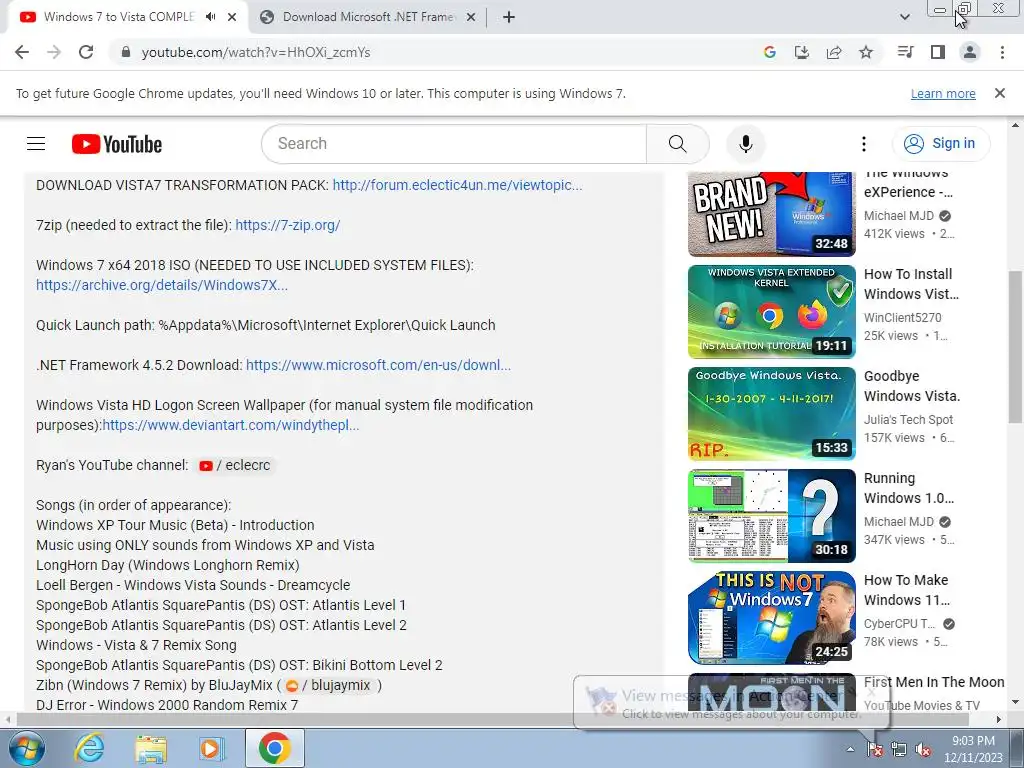
Task: Open Chrome three-dot menu
Action: coord(1002,52)
